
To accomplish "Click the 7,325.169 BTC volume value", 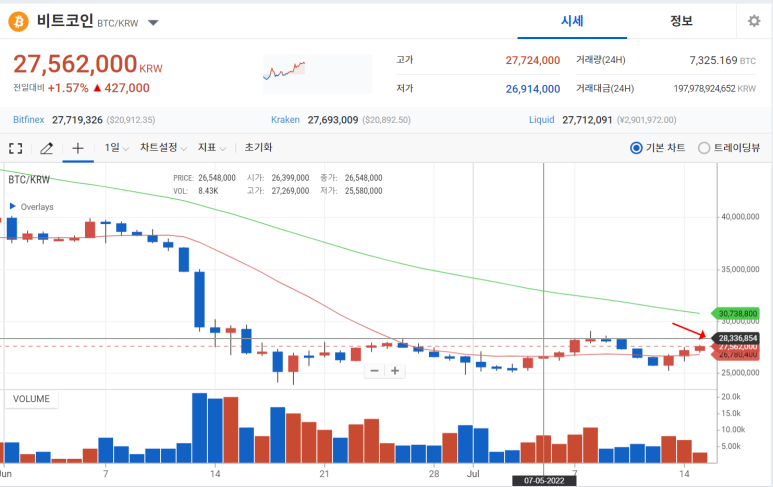I will tap(722, 60).
